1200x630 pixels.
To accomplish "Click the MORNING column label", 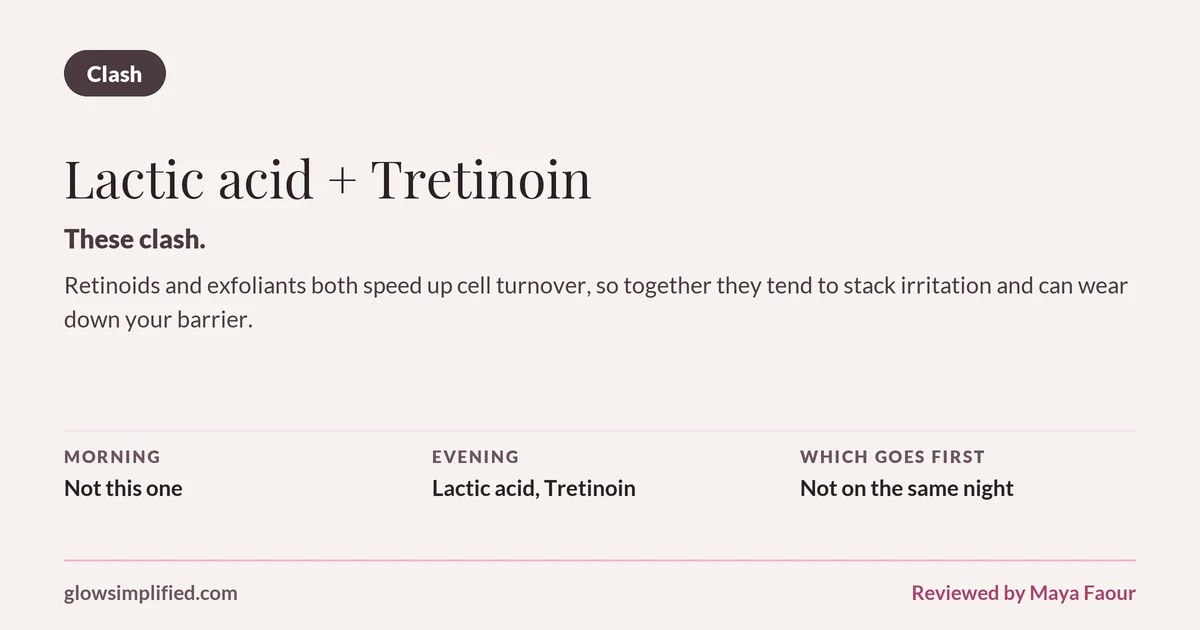I will 112,457.
